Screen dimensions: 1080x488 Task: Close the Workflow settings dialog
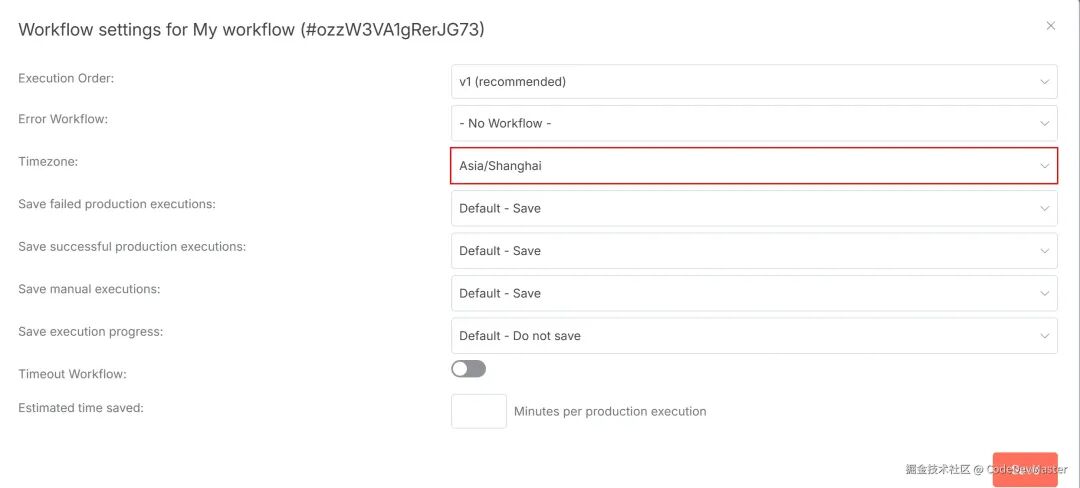pyautogui.click(x=1050, y=26)
